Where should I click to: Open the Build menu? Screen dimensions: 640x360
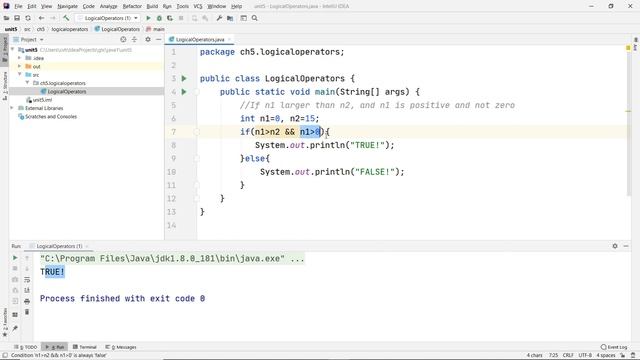click(x=152, y=6)
